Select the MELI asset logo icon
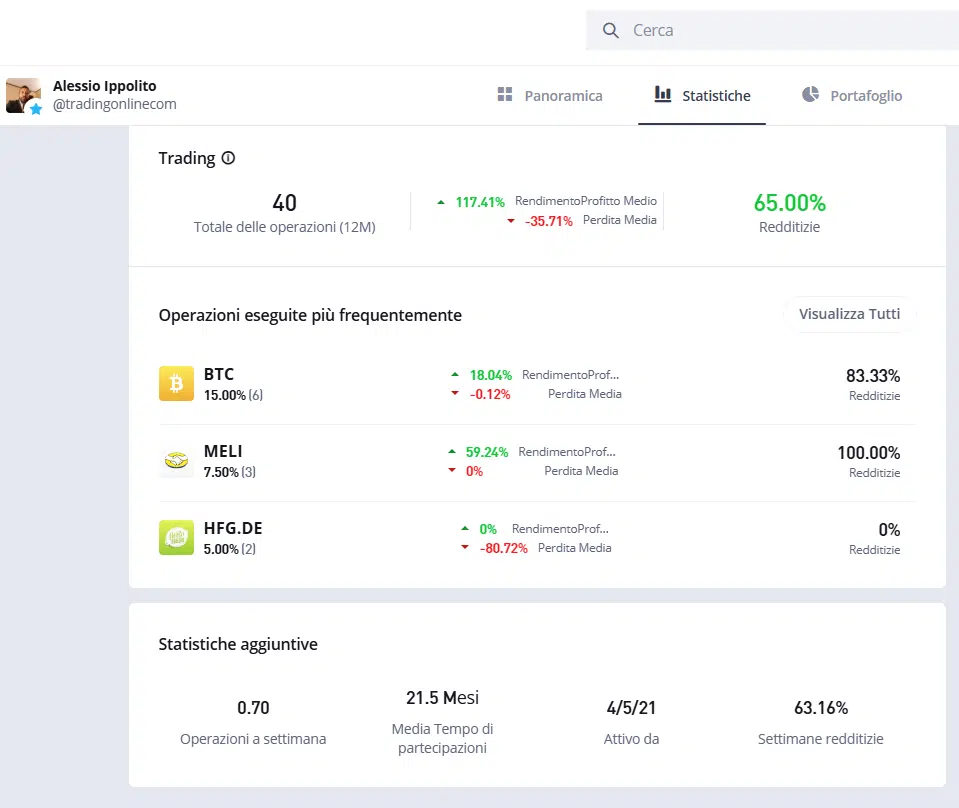 tap(176, 461)
